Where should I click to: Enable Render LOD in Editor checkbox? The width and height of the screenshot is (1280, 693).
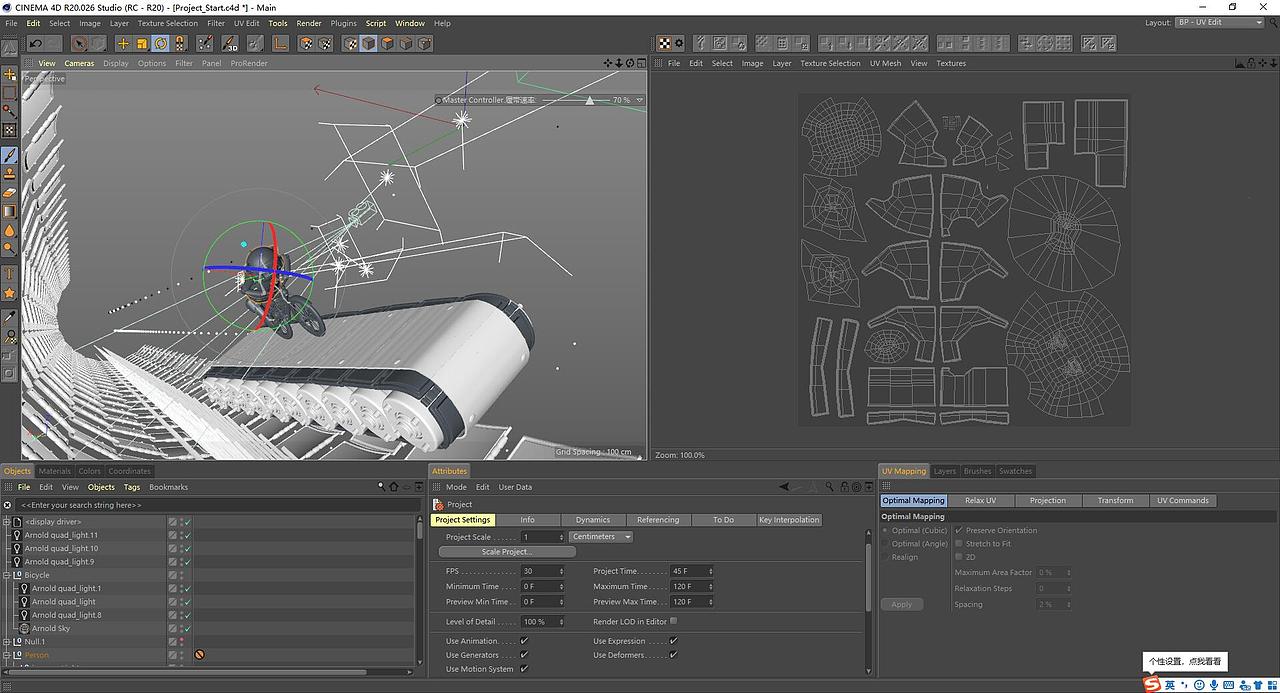coord(673,621)
